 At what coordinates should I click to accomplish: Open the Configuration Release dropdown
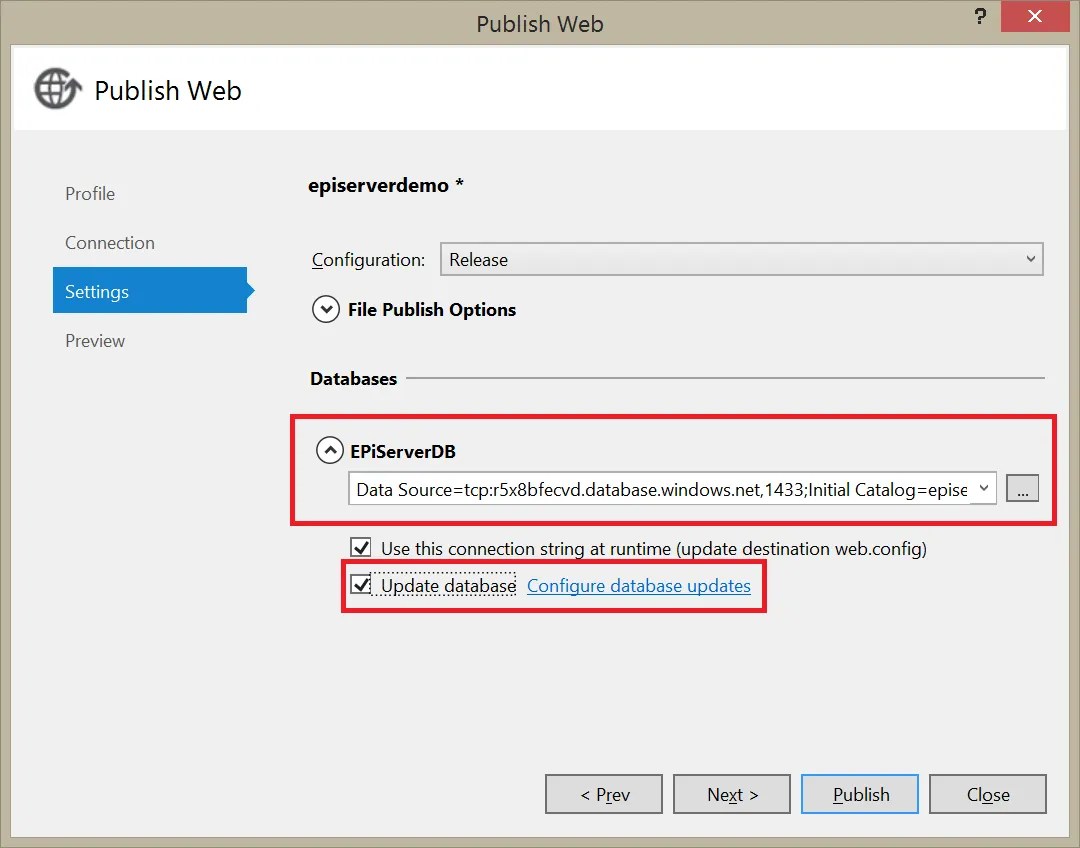tap(742, 259)
